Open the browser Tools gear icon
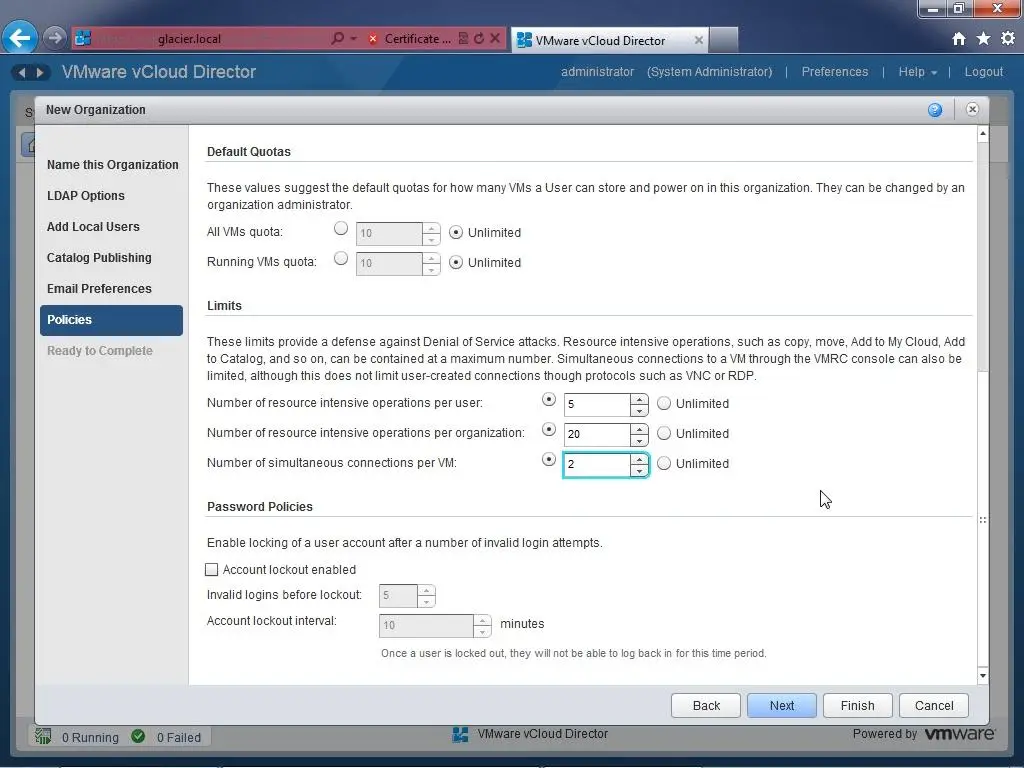1024x768 pixels. coord(1008,39)
